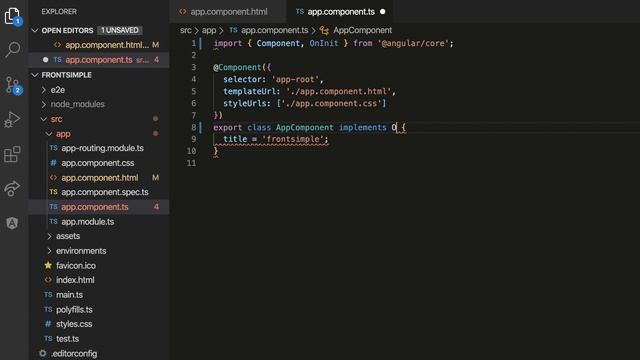
Task: Open test.ts file
Action: pos(67,339)
